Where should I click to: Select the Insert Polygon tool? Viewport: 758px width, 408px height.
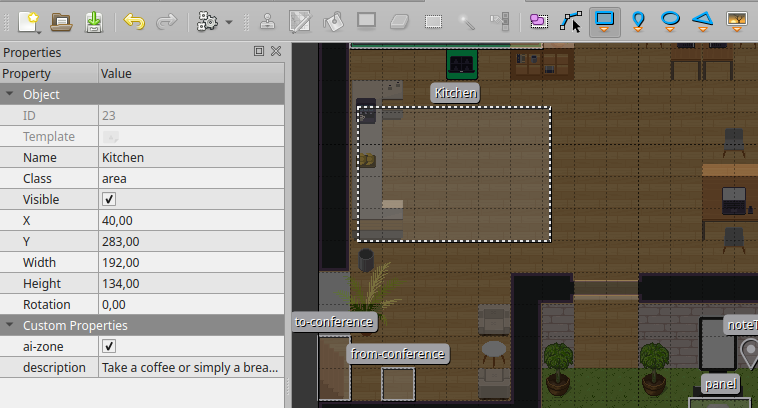(x=704, y=19)
